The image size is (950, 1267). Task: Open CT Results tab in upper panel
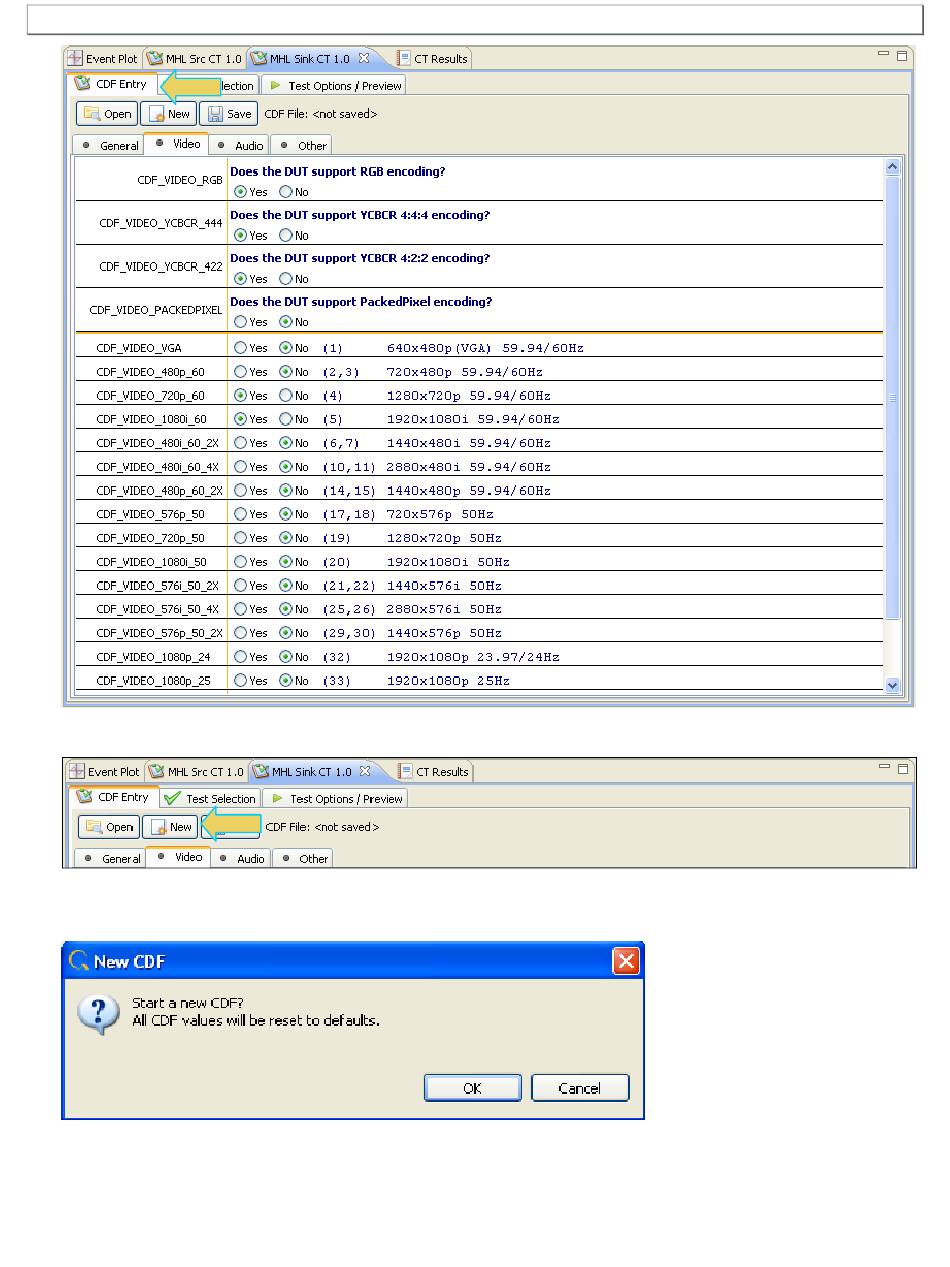coord(432,59)
